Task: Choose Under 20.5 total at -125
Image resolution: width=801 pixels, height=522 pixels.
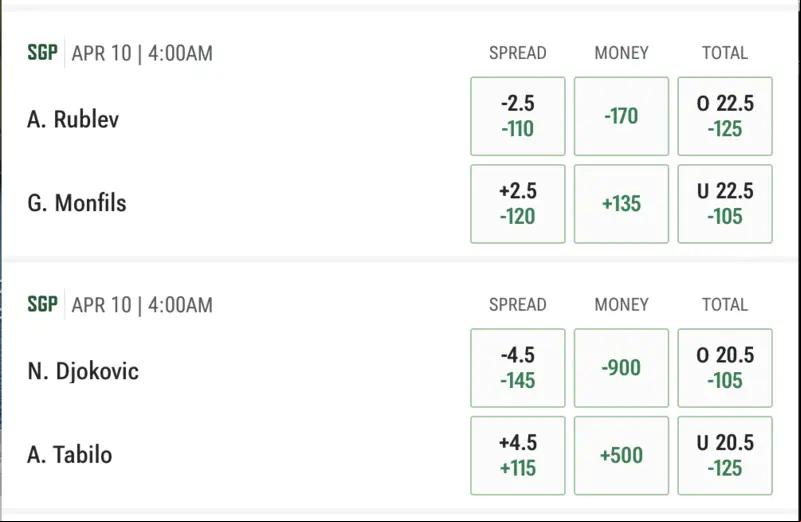Action: (725, 456)
